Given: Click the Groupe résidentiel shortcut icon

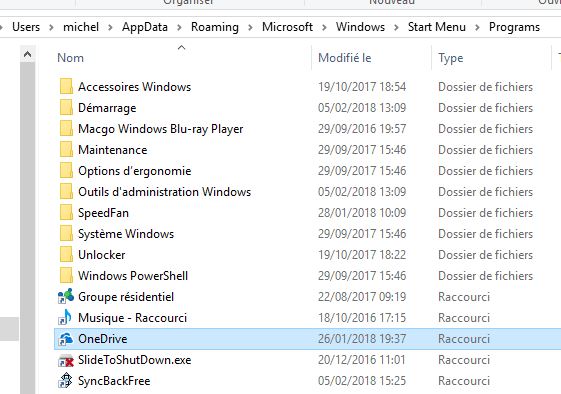Looking at the screenshot, I should coord(66,297).
